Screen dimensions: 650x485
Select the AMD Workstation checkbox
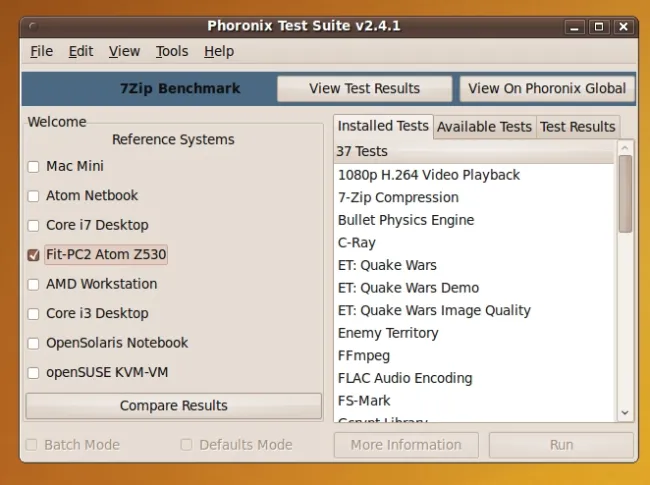[33, 285]
